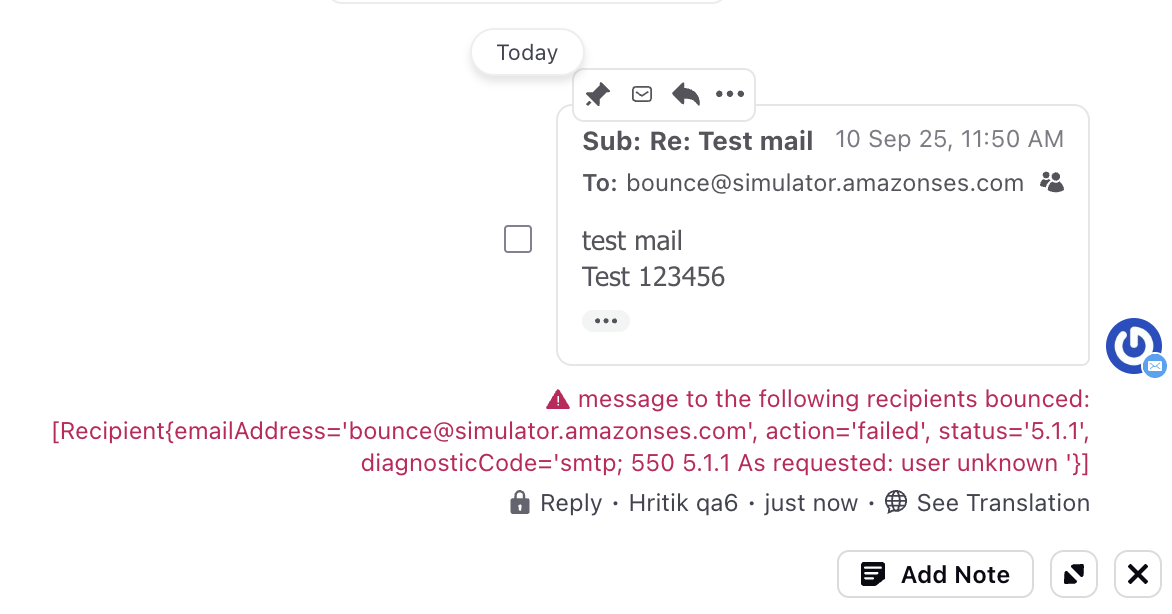Expand trimmed content with ellipsis pill
The height and width of the screenshot is (614, 1172).
pos(605,321)
